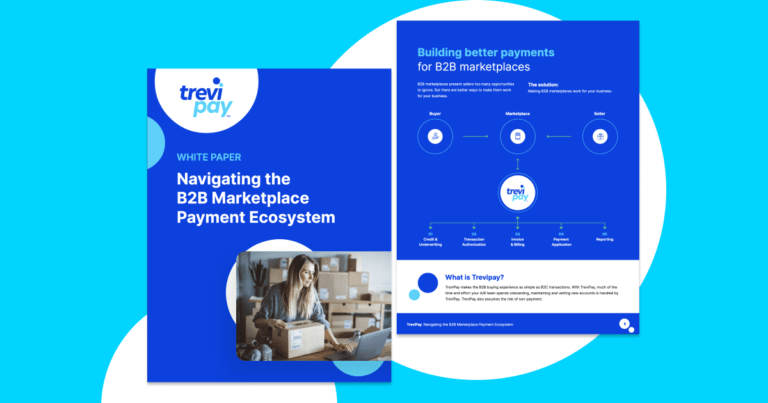Viewport: 768px width, 403px height.
Task: Click the Marketplace icon in the diagram
Action: [518, 136]
